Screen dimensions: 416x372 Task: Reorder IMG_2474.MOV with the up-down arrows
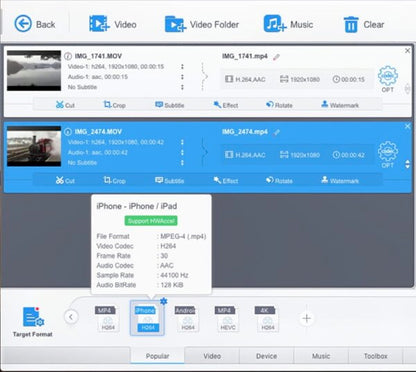click(x=407, y=164)
